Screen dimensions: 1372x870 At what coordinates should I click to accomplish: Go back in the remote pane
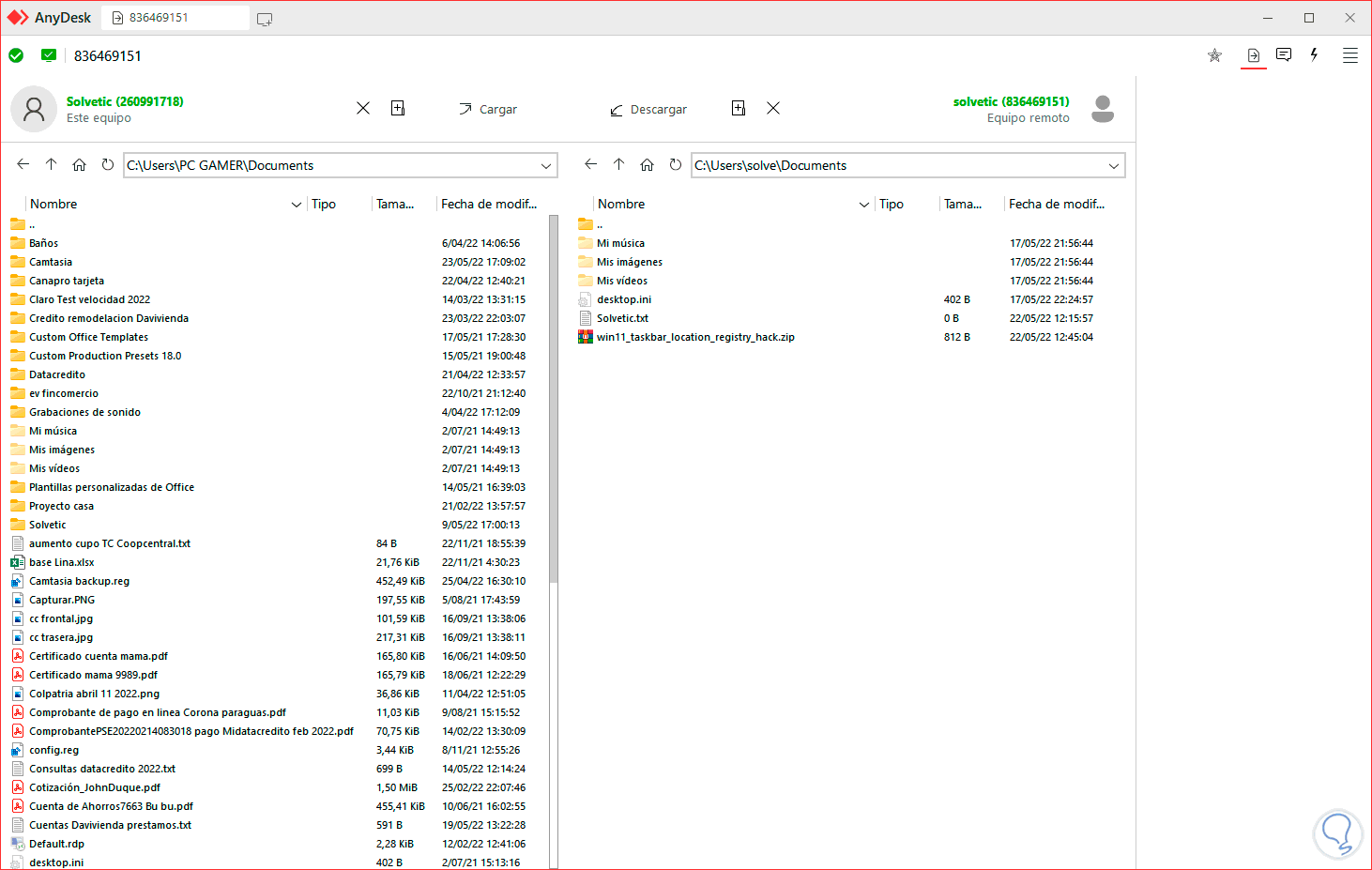coord(590,164)
